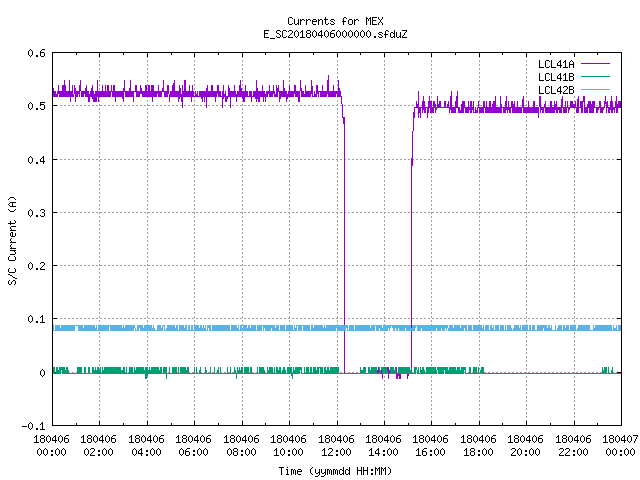
Task: Click the 0.2 y-axis tick label
Action: click(x=36, y=266)
